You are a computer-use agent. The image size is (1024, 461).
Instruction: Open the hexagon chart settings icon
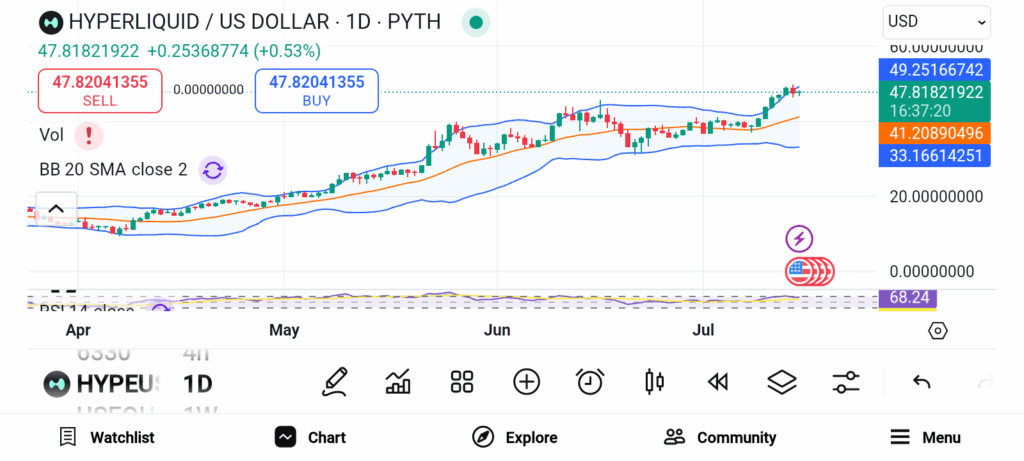(937, 331)
